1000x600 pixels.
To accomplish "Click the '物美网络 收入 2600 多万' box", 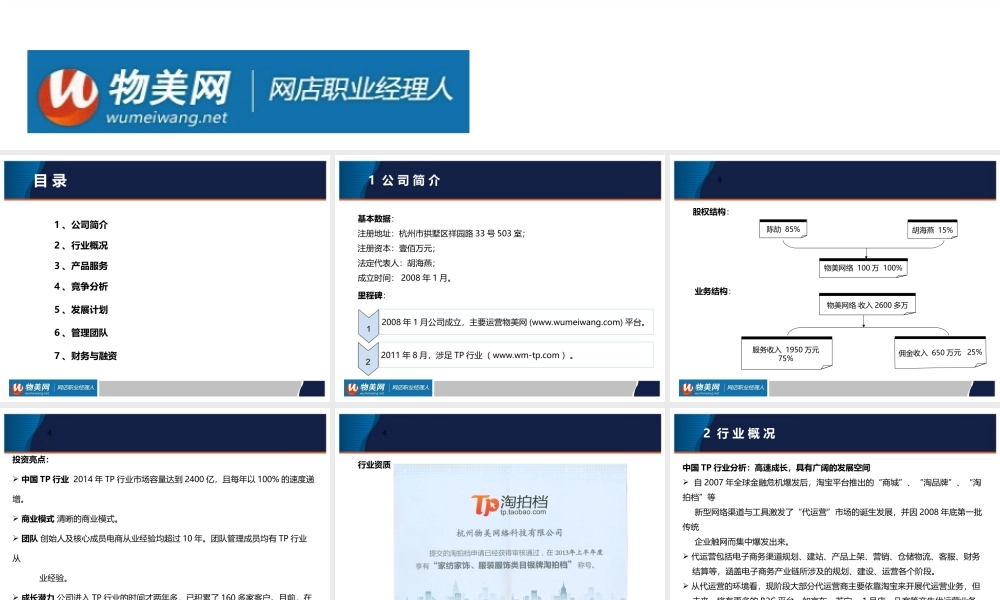I will [x=867, y=305].
